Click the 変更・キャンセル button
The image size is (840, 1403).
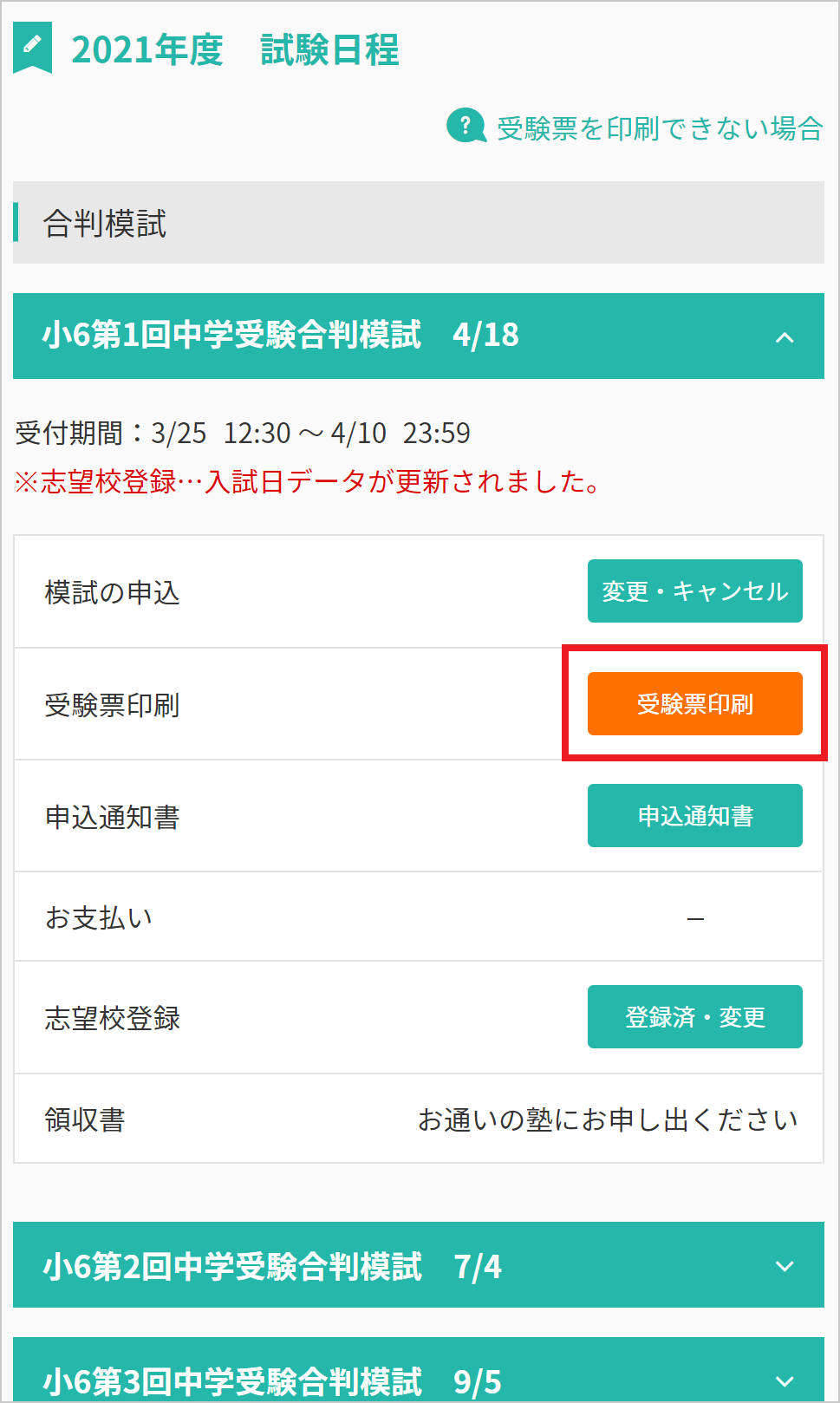click(695, 591)
